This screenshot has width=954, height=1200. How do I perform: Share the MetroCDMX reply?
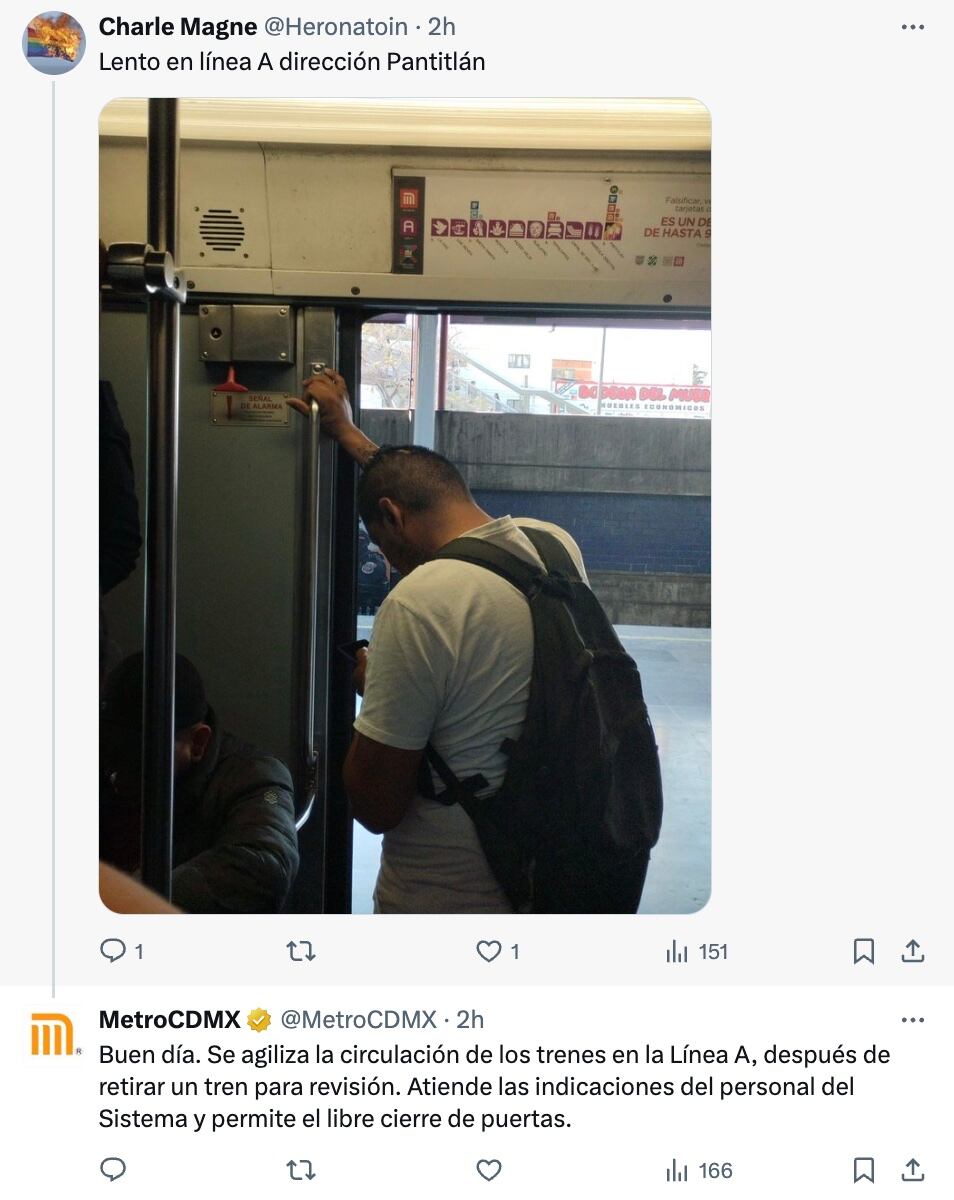point(913,1169)
